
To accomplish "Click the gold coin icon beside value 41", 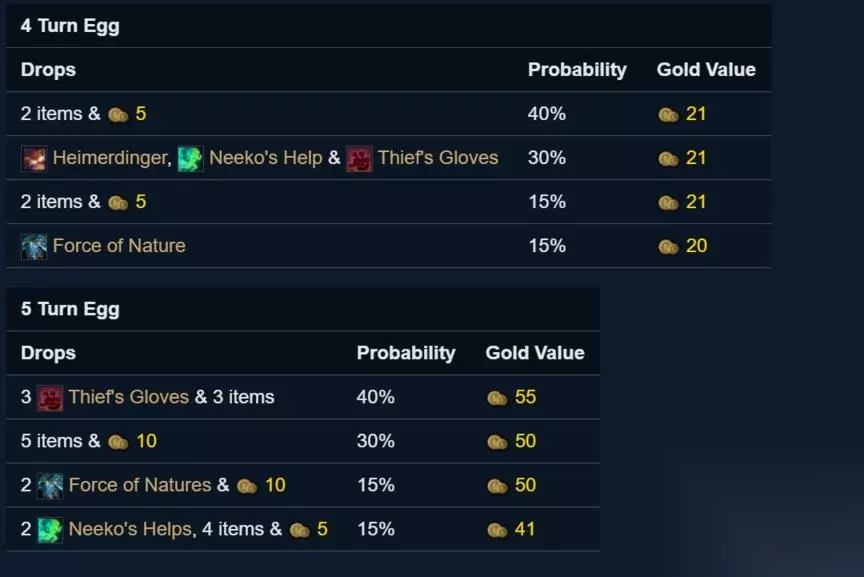I will tap(497, 530).
